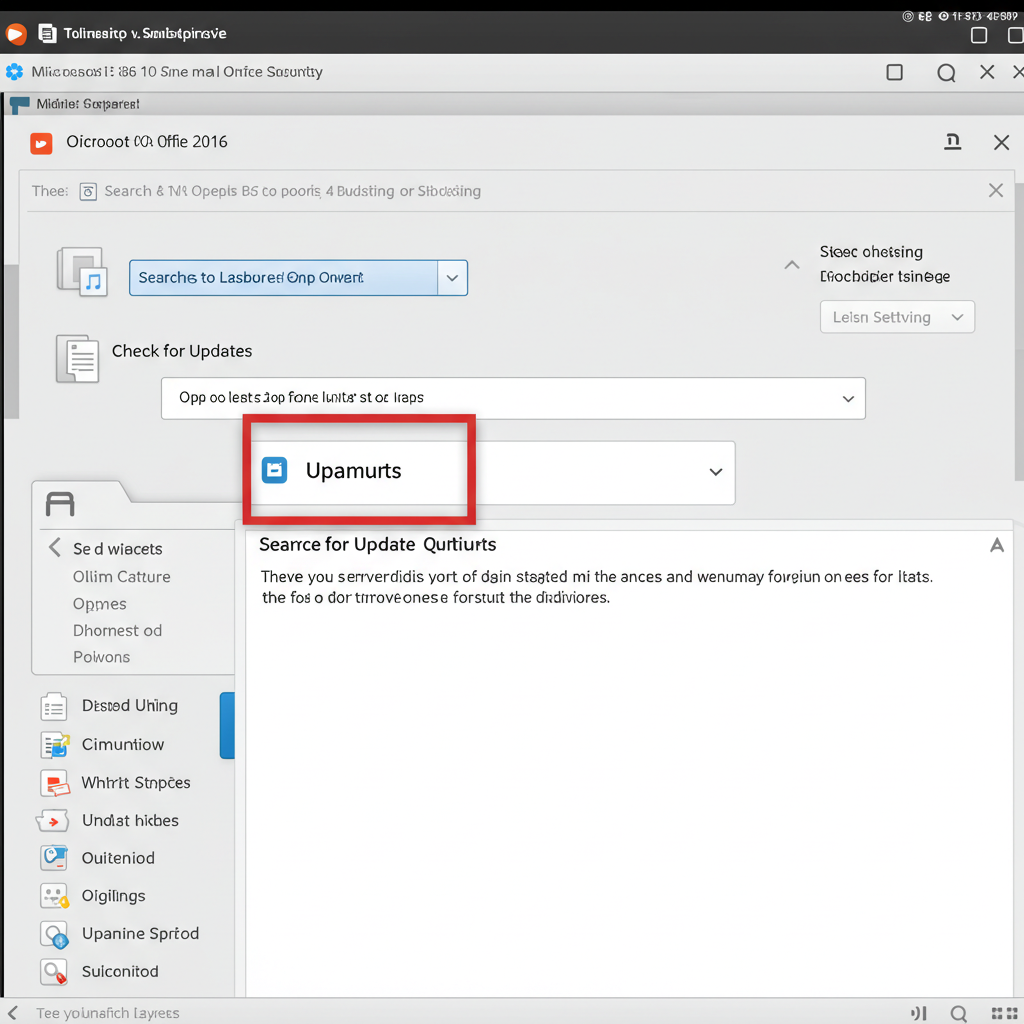Click the Tee yolunafich layrees status text
This screenshot has width=1024, height=1024.
pyautogui.click(x=108, y=1013)
